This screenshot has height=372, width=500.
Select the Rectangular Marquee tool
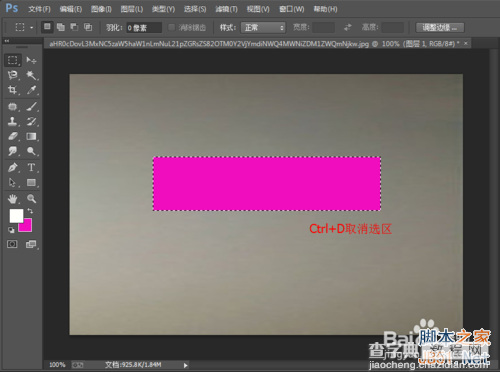[13, 60]
